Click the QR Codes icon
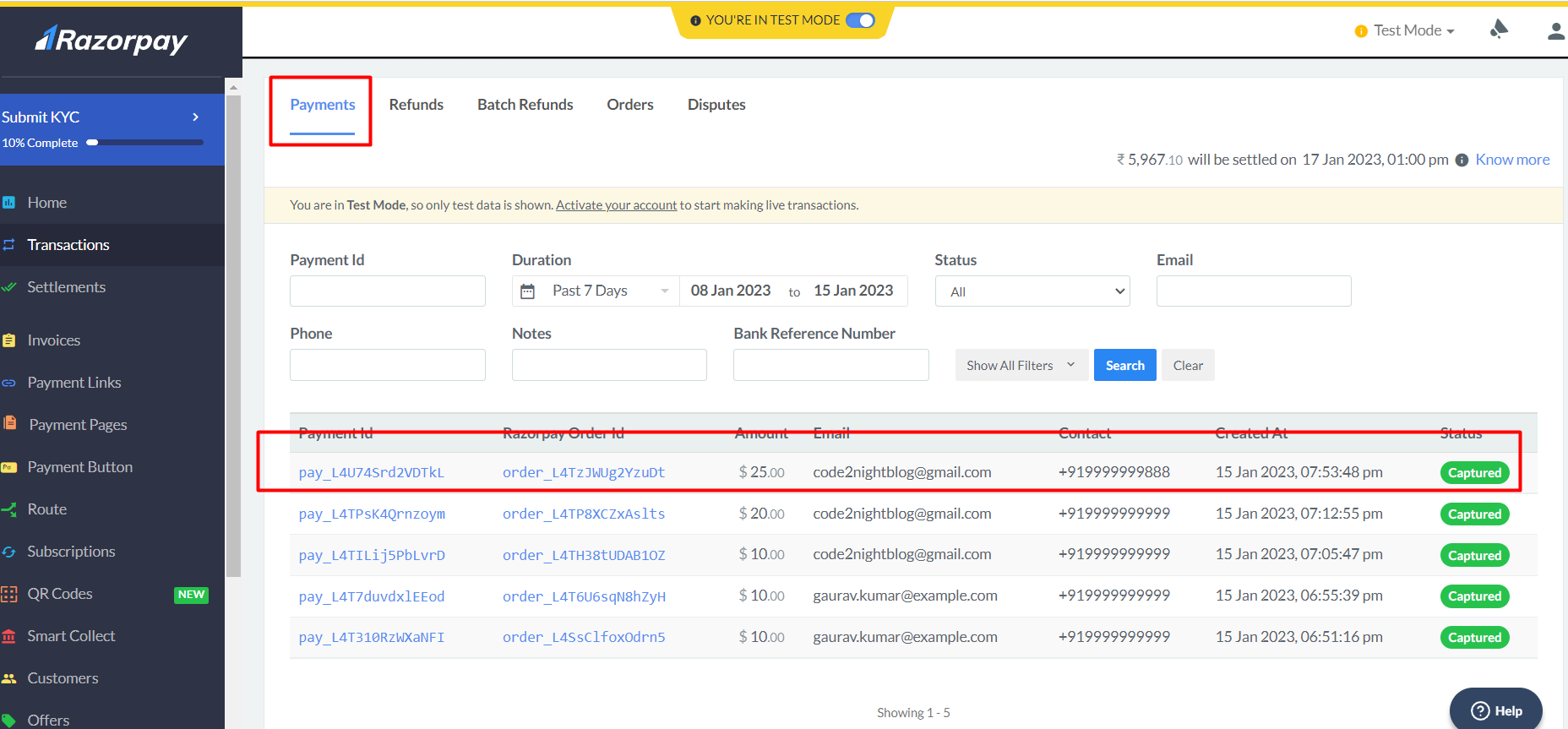The height and width of the screenshot is (729, 1568). point(8,594)
